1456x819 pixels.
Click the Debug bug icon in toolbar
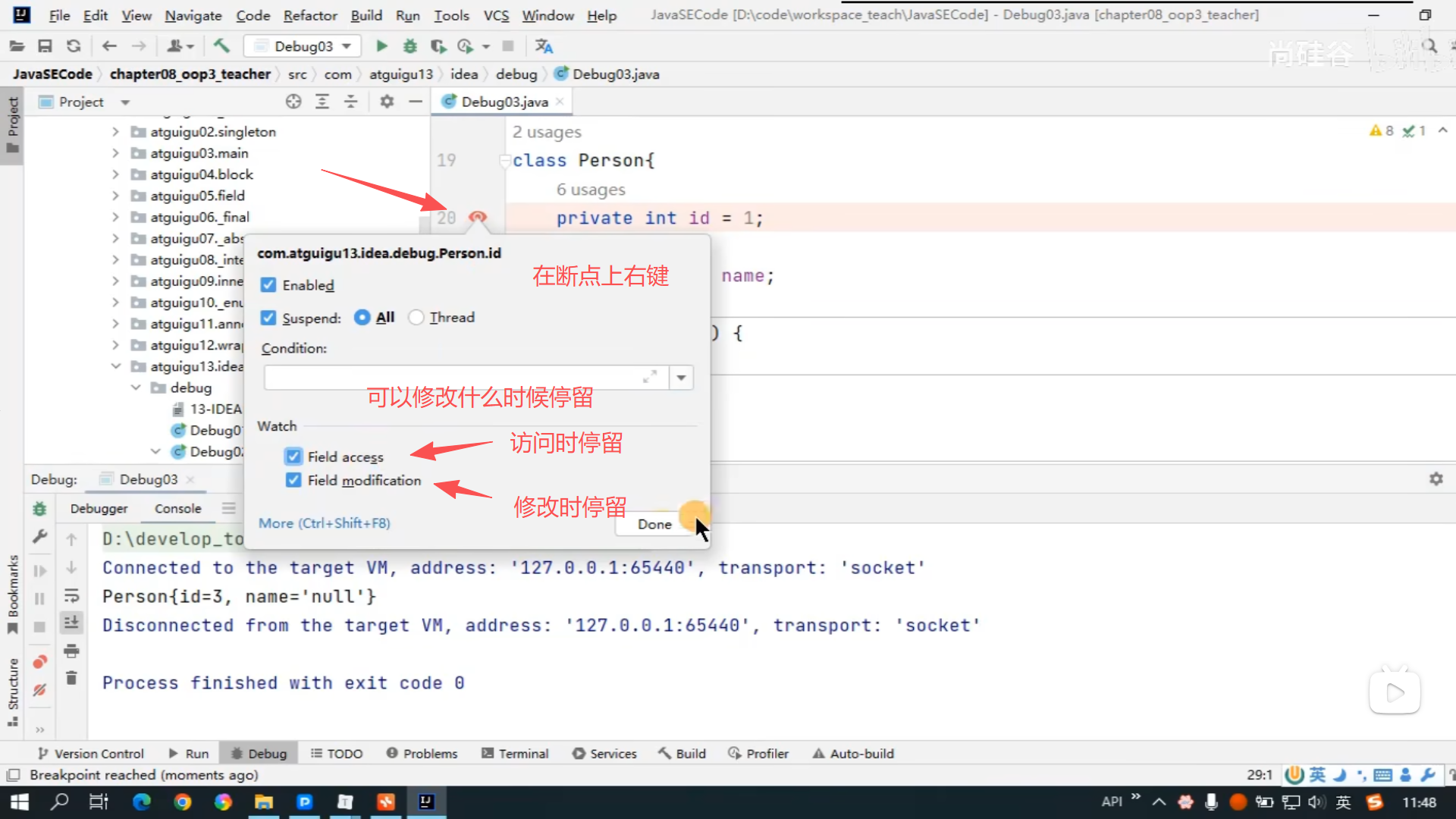tap(409, 46)
